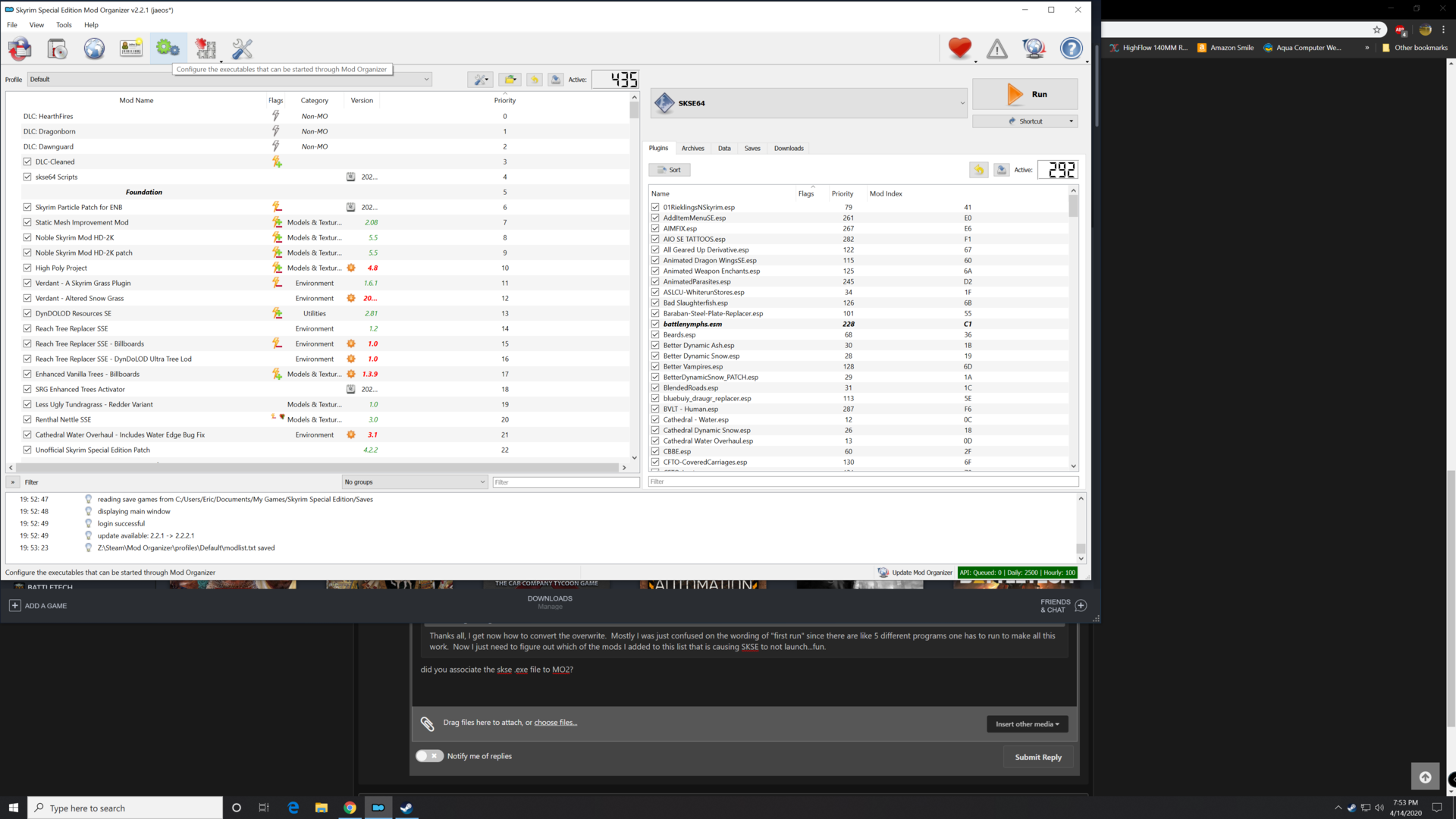Screen dimensions: 1456x819
Task: Open Insert other media dropdown
Action: pos(1028,724)
